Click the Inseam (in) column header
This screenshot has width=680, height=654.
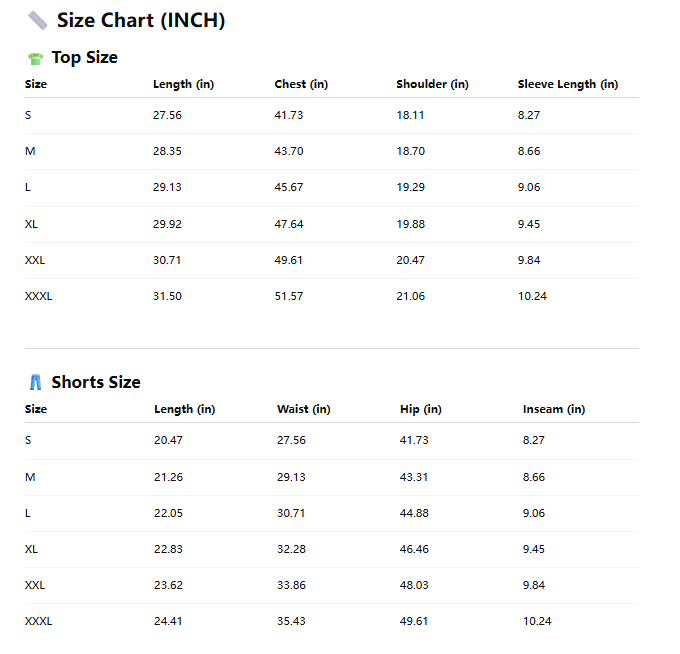click(x=553, y=409)
